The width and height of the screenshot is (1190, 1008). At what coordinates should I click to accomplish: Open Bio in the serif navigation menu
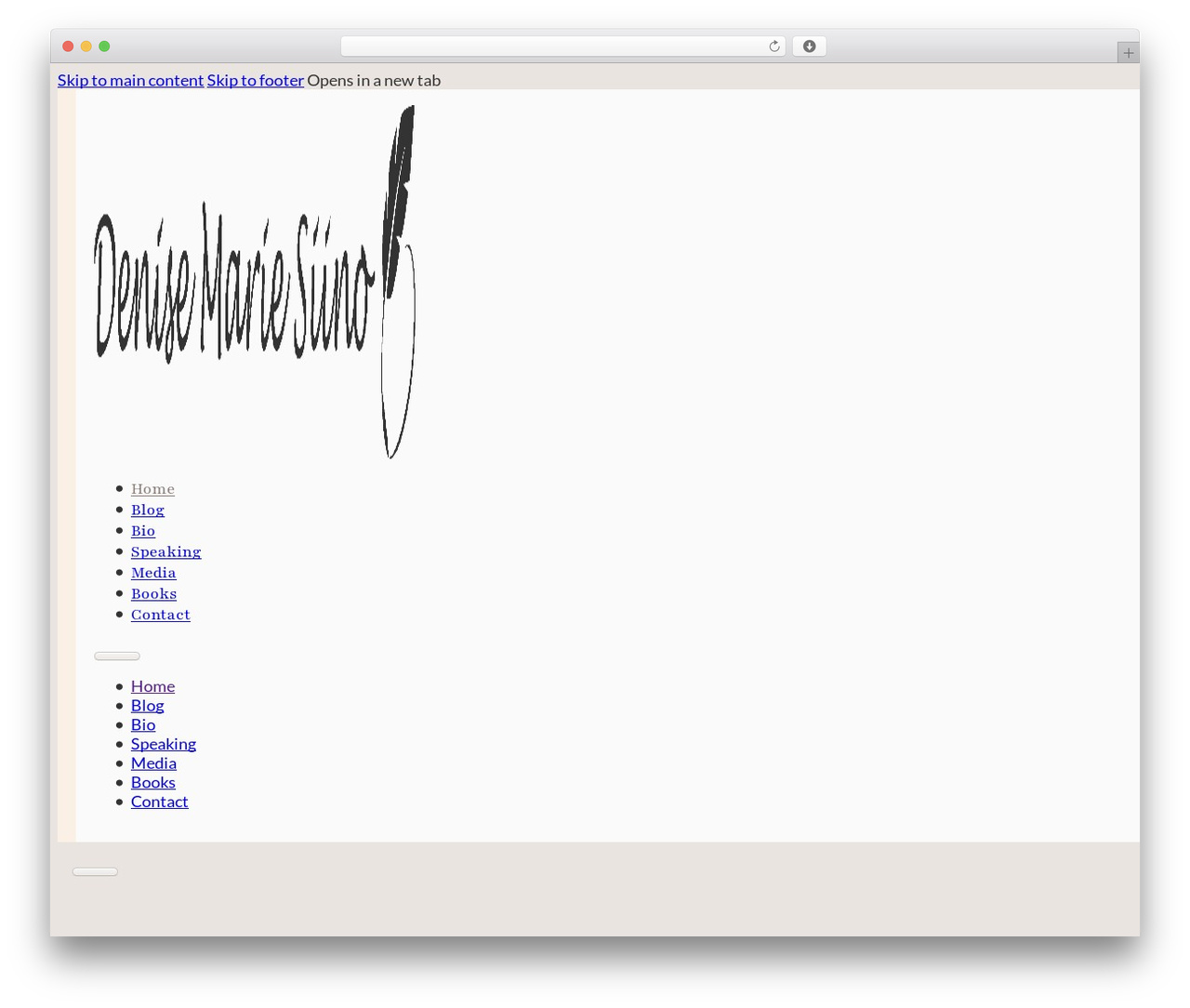tap(143, 531)
